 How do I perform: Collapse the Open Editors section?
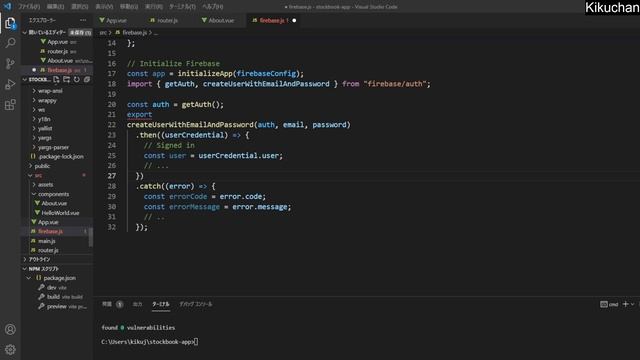(24, 32)
